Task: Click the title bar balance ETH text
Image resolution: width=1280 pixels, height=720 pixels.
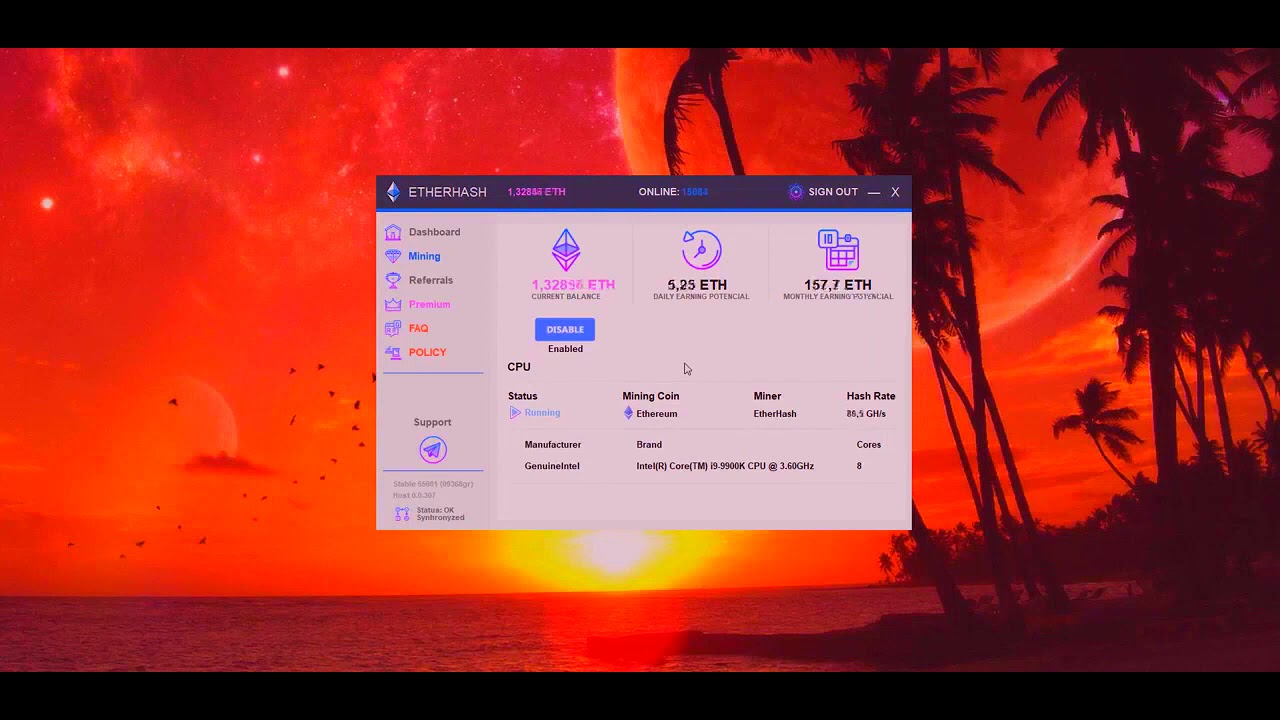Action: (x=536, y=192)
